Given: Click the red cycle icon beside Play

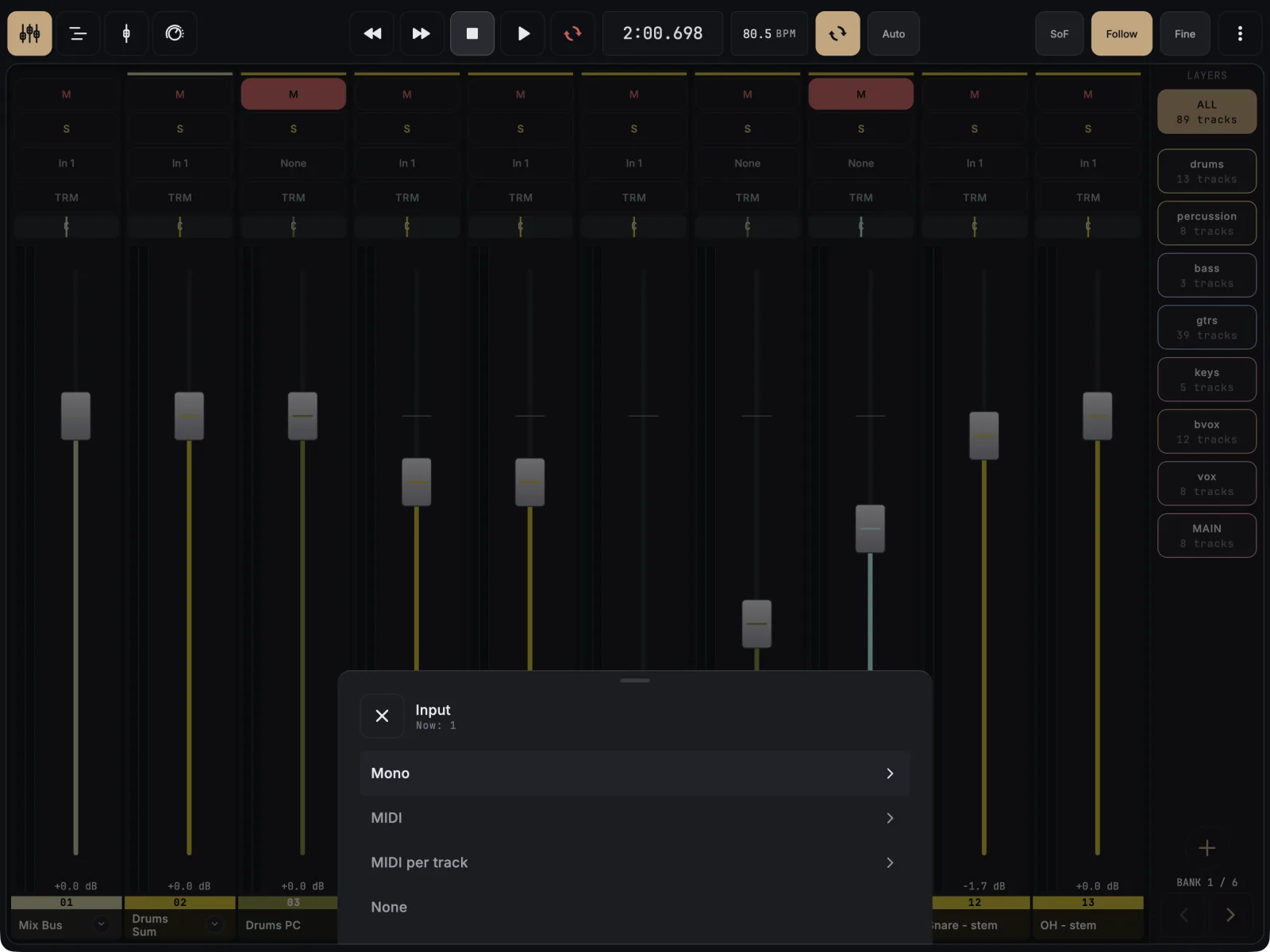Looking at the screenshot, I should tap(572, 33).
